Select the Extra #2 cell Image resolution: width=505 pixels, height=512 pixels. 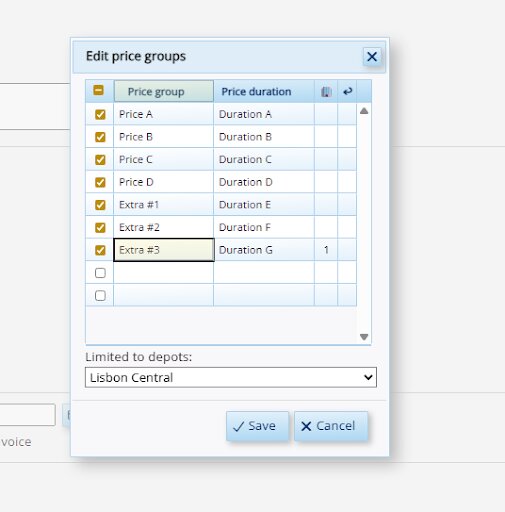coord(164,228)
